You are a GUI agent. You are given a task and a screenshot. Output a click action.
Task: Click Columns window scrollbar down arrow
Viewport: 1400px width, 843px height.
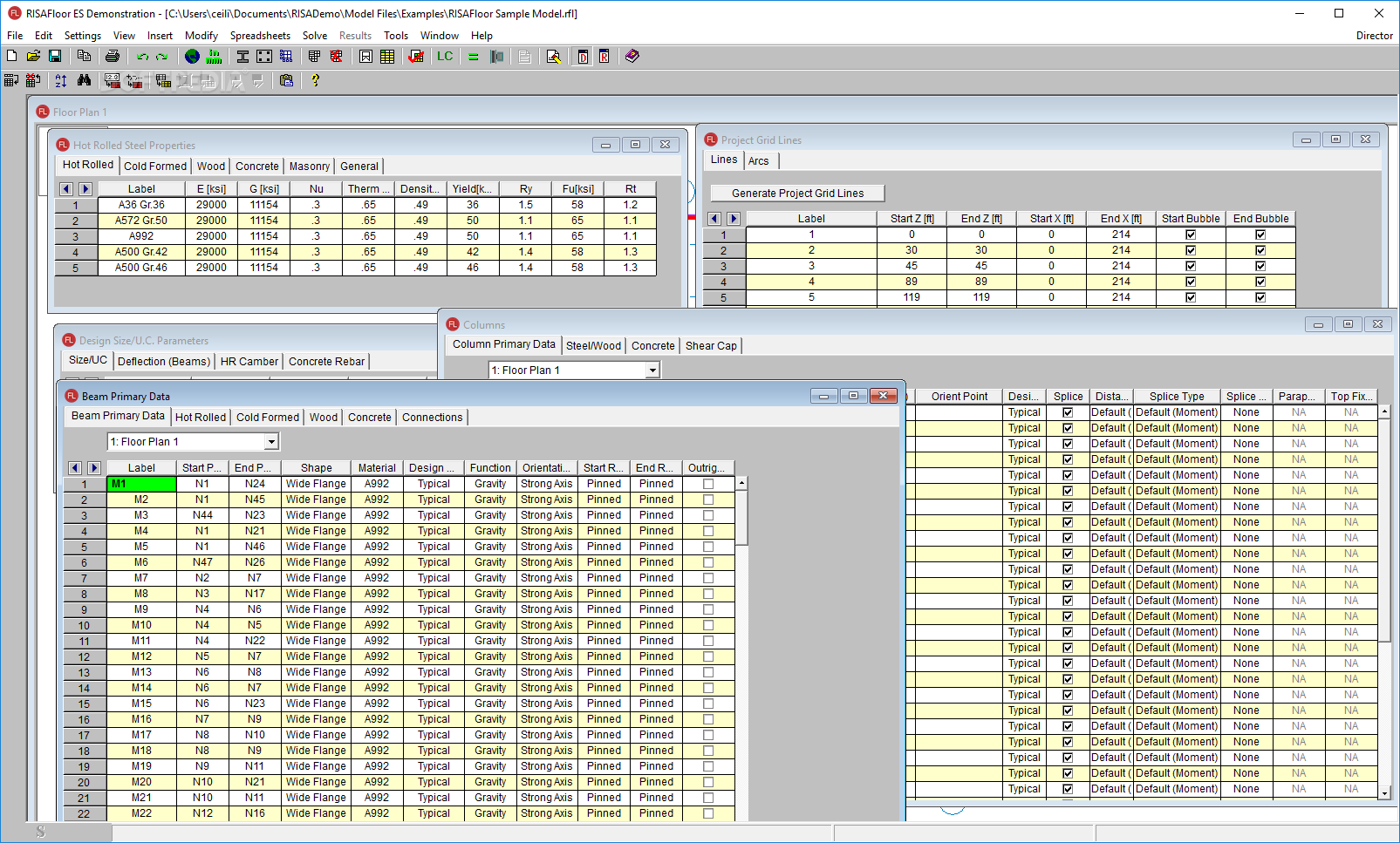click(x=1384, y=792)
